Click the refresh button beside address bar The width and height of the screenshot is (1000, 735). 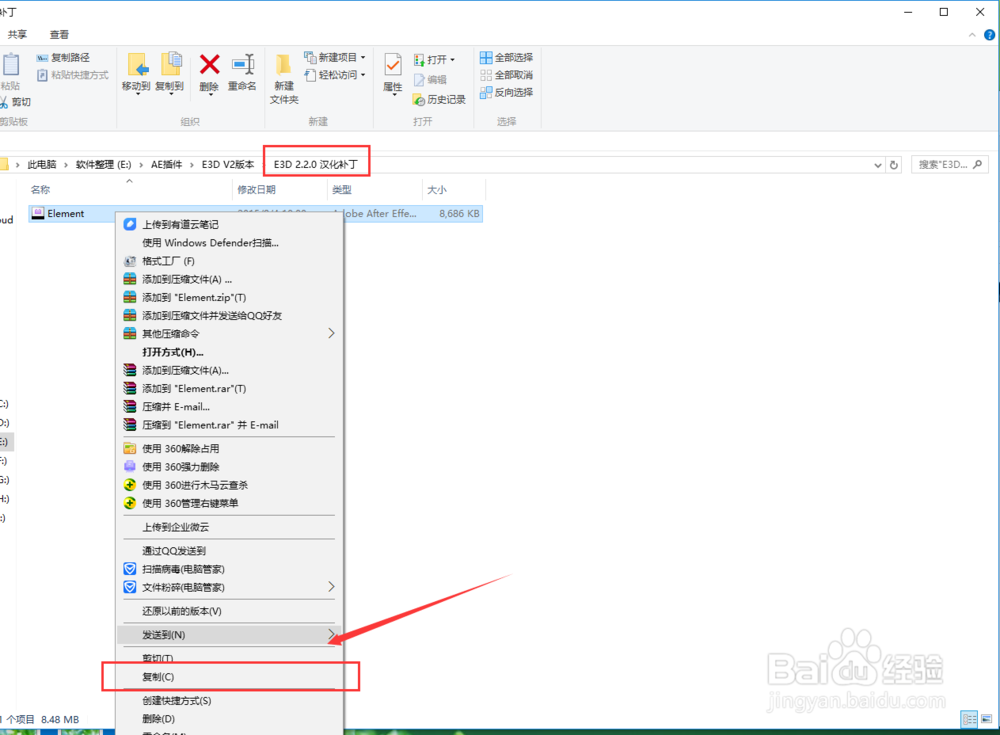click(893, 165)
